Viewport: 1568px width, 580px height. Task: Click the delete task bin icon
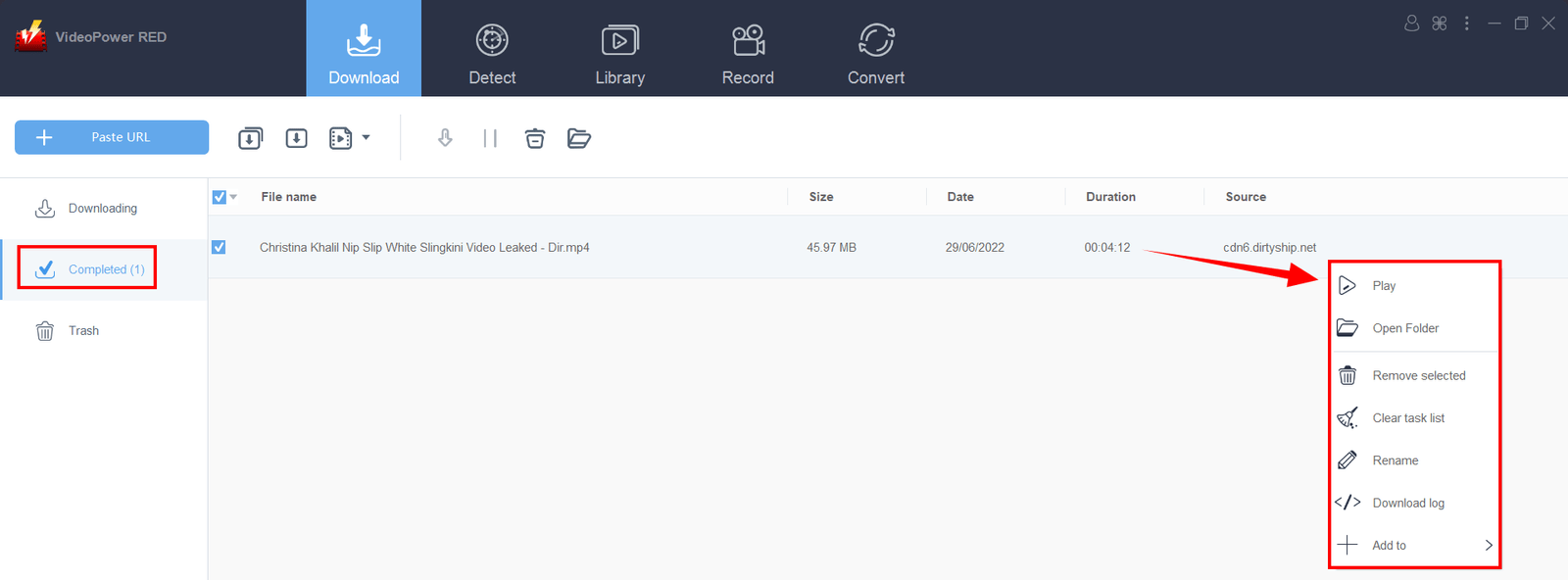[535, 138]
